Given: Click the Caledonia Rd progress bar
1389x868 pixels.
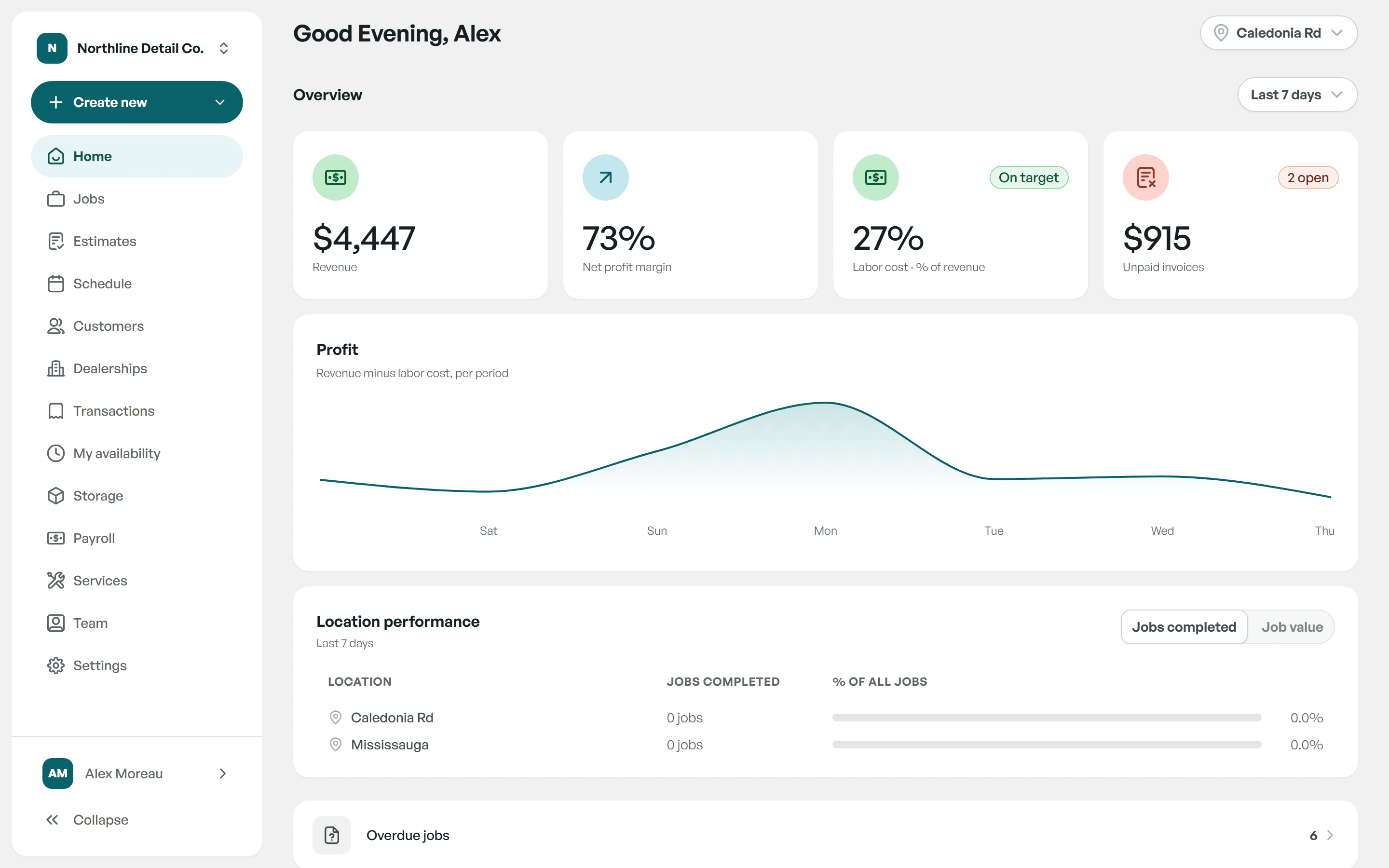Looking at the screenshot, I should tap(1047, 718).
